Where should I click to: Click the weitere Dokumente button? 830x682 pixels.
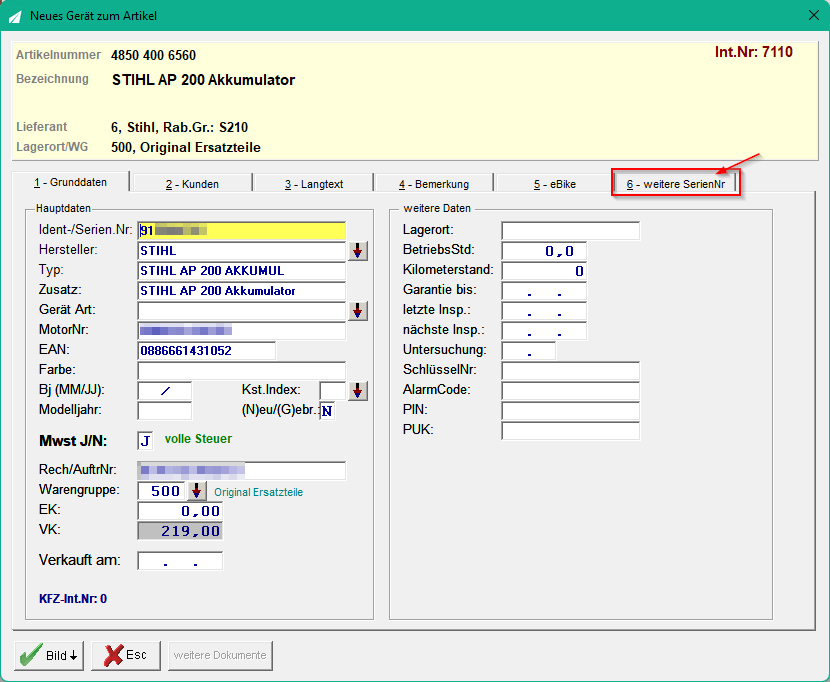(x=220, y=656)
